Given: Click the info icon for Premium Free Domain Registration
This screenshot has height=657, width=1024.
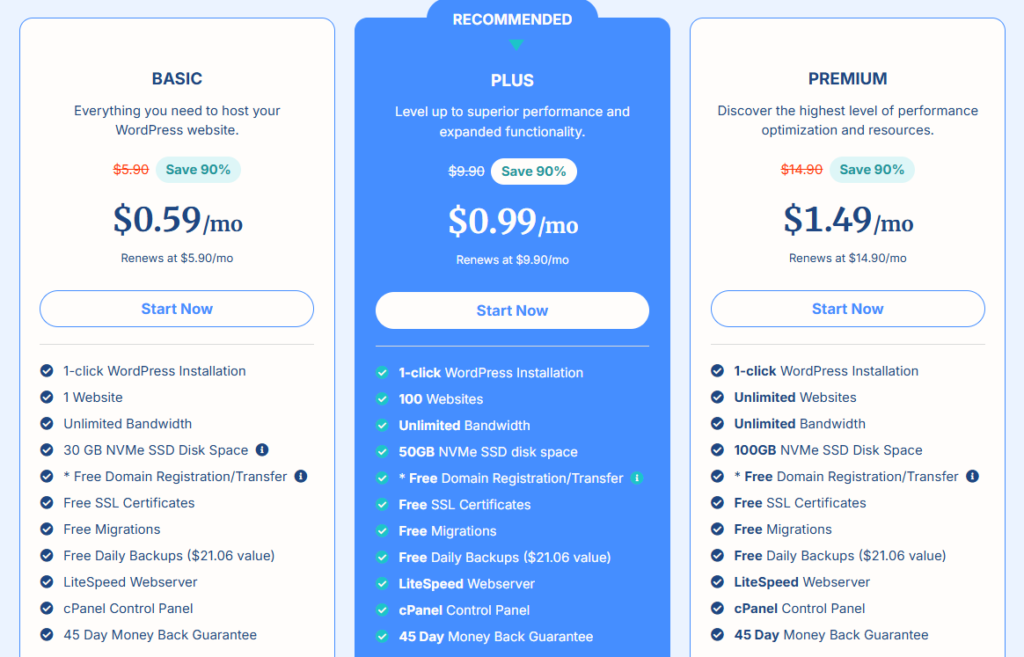Looking at the screenshot, I should tap(972, 476).
